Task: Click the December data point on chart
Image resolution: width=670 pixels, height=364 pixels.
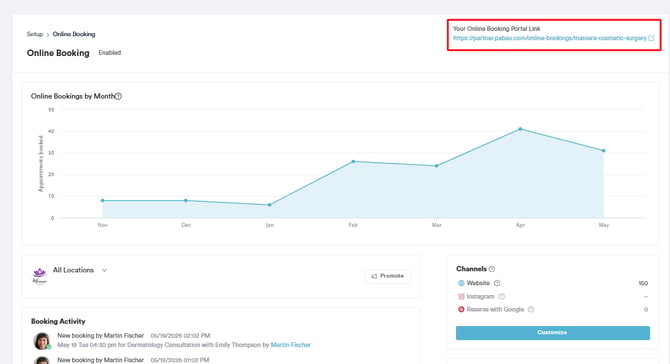Action: click(185, 200)
